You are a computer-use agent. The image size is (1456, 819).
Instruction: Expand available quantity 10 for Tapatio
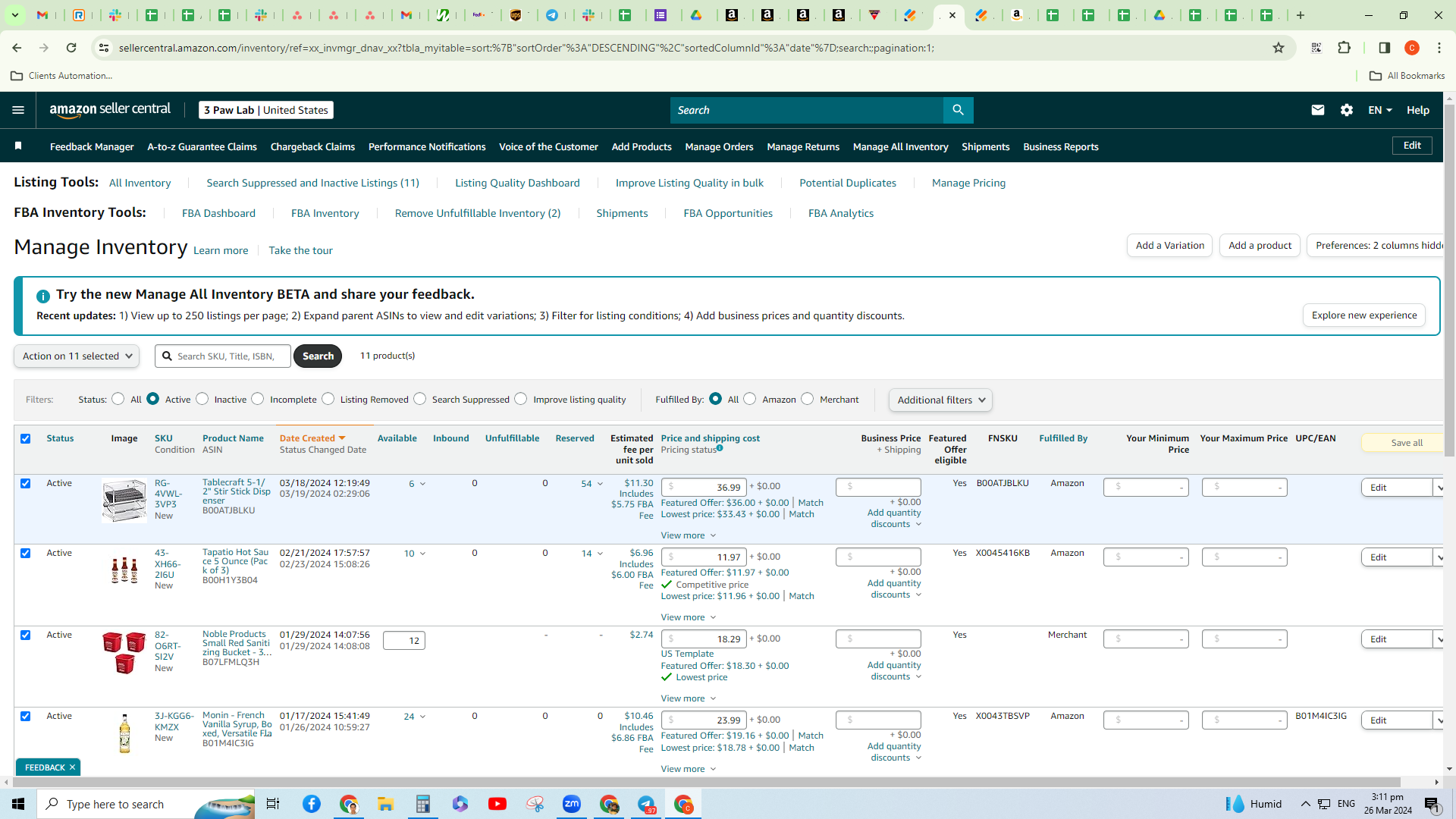coord(415,554)
